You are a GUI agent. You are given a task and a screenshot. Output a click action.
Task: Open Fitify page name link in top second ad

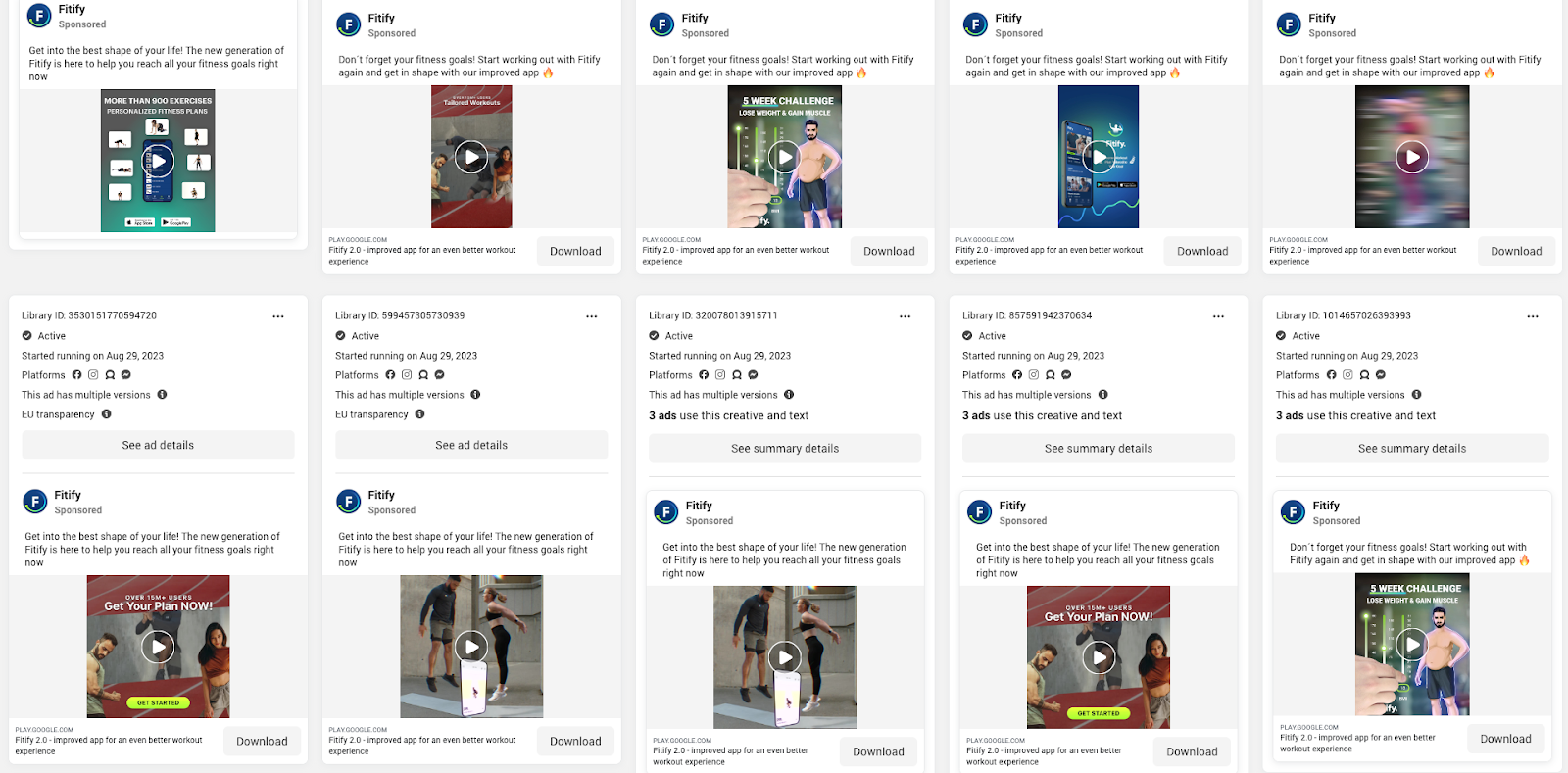tap(381, 19)
